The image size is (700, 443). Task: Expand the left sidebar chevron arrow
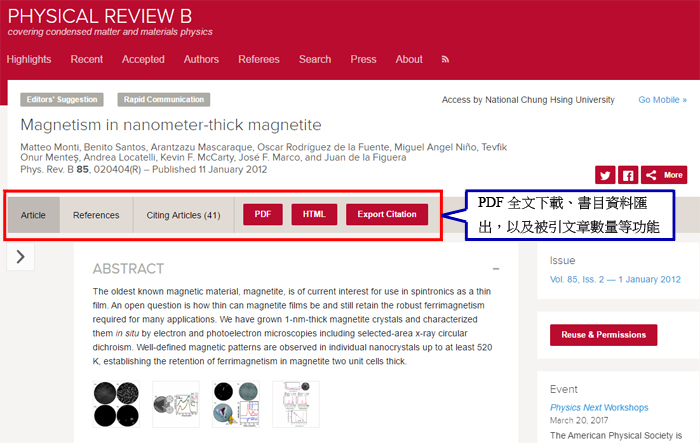click(20, 258)
